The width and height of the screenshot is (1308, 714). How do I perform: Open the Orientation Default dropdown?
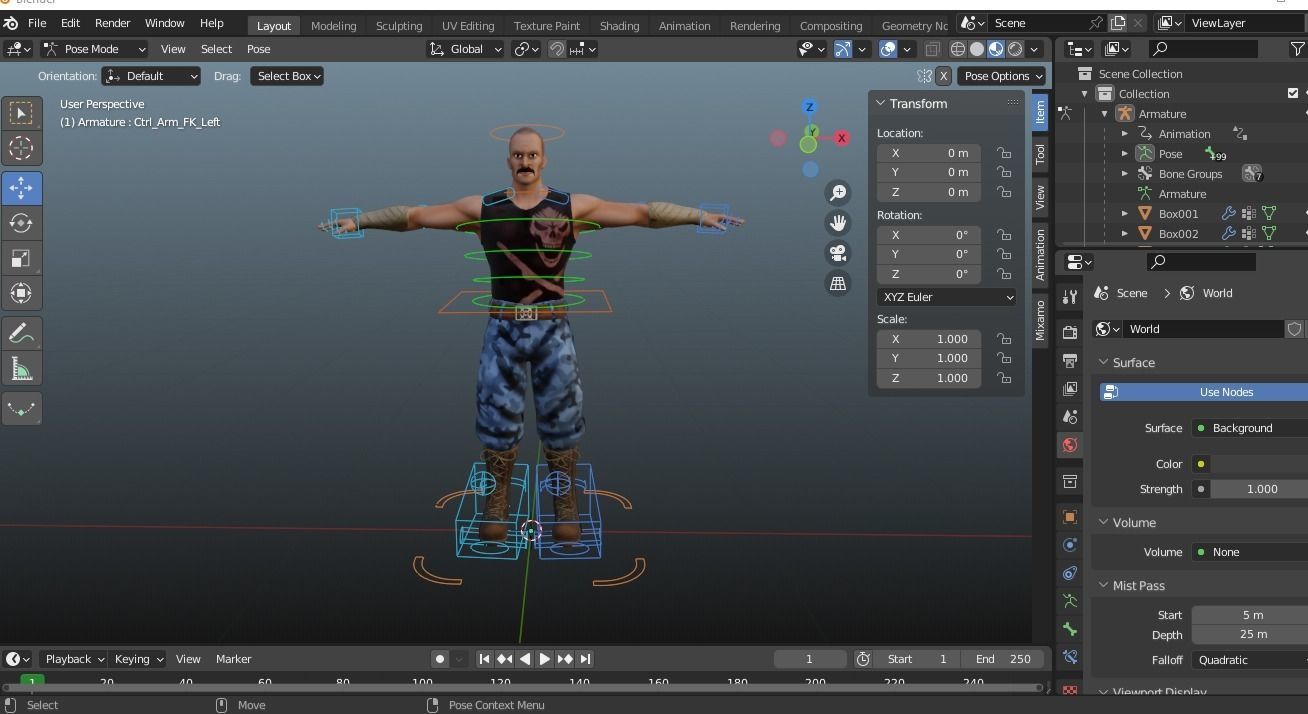[151, 76]
